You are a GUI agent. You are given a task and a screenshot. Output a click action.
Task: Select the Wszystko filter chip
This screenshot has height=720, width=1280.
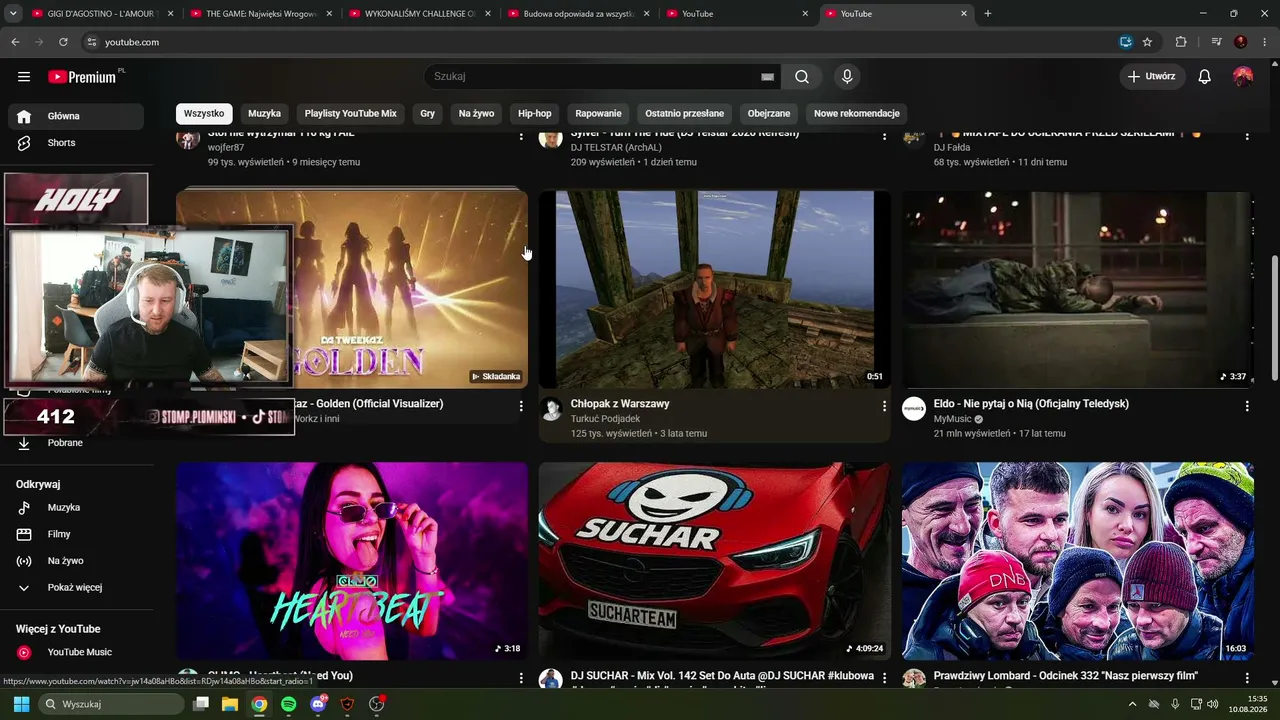point(204,114)
